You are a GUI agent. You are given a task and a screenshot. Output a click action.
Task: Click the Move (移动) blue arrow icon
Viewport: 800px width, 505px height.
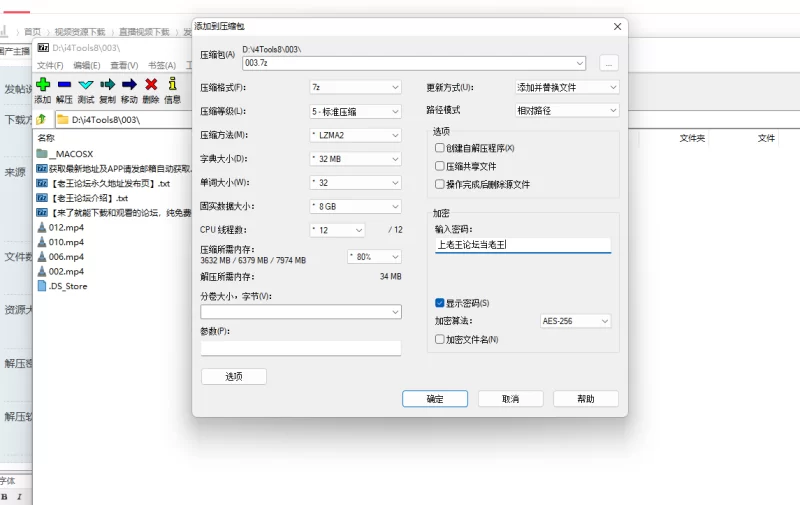click(x=129, y=84)
